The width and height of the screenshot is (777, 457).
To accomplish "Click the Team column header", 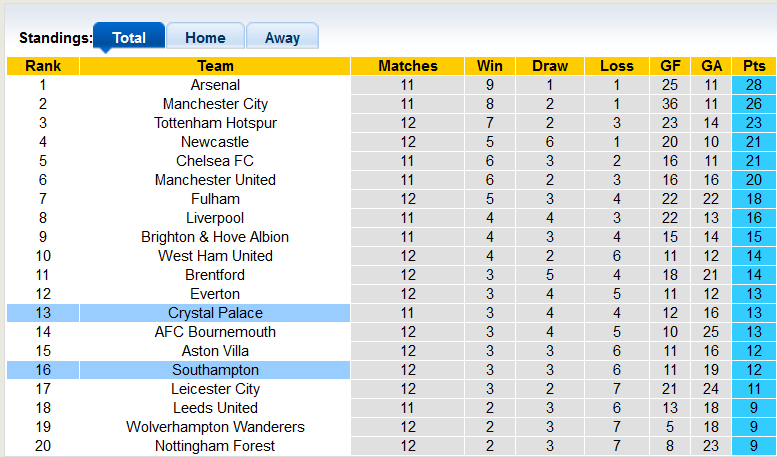I will 215,66.
